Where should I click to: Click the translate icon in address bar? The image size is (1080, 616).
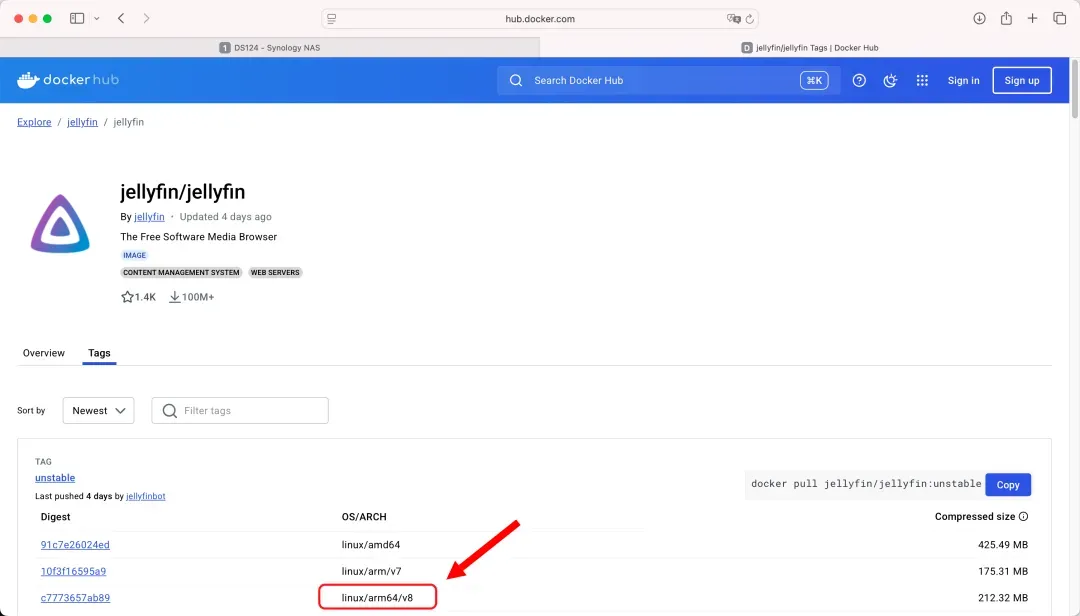(x=733, y=19)
